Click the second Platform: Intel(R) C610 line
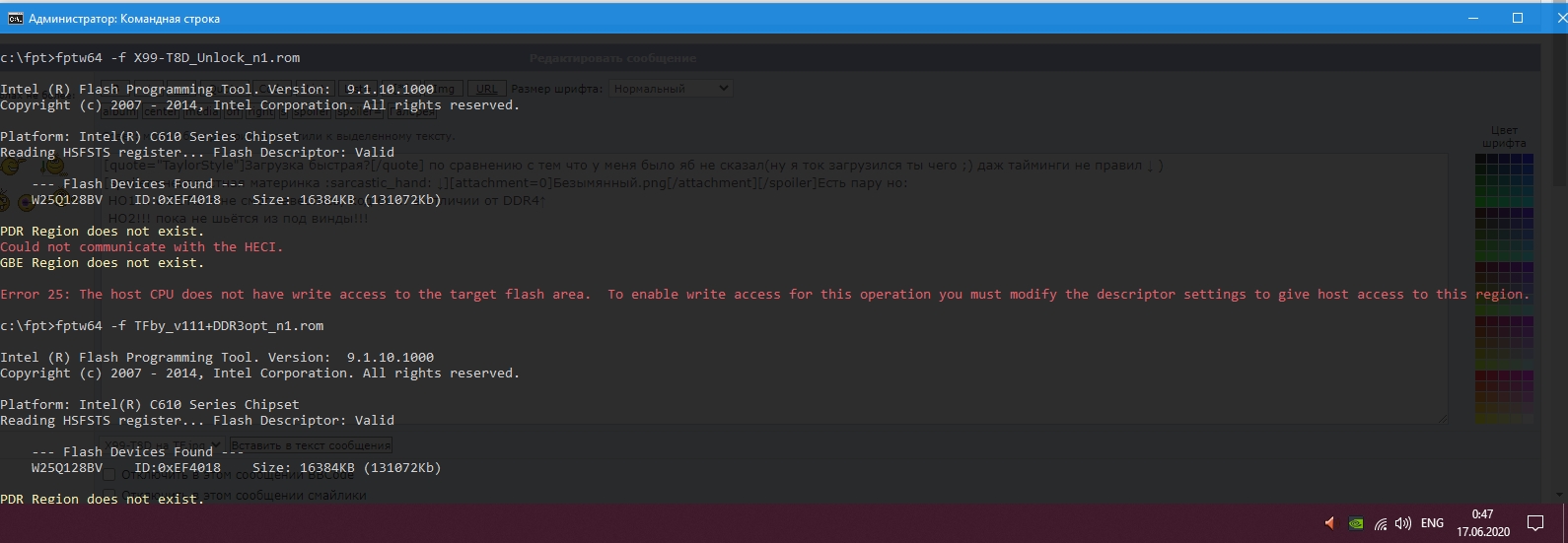This screenshot has width=1568, height=543. (150, 405)
